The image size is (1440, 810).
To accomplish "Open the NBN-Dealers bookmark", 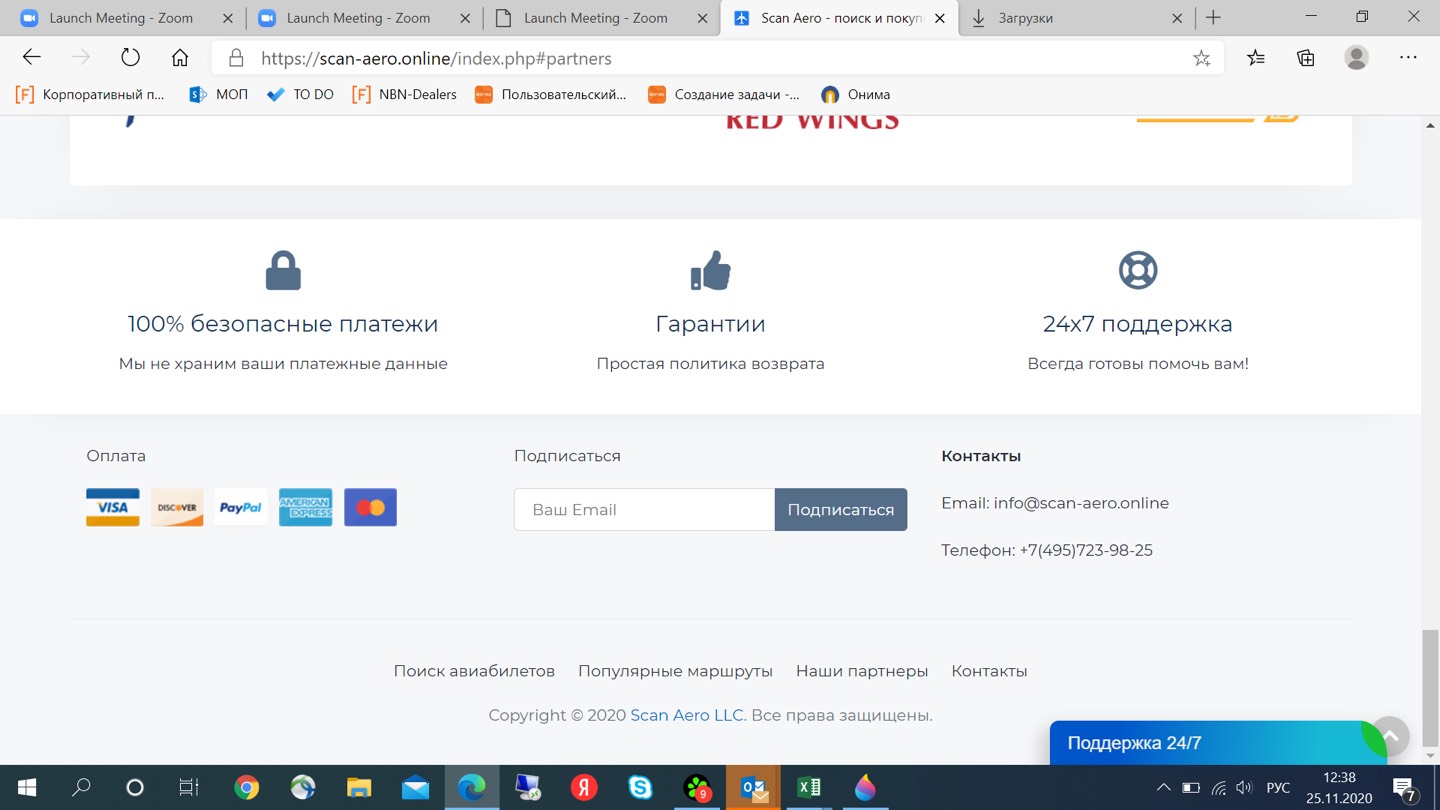I will tap(405, 94).
